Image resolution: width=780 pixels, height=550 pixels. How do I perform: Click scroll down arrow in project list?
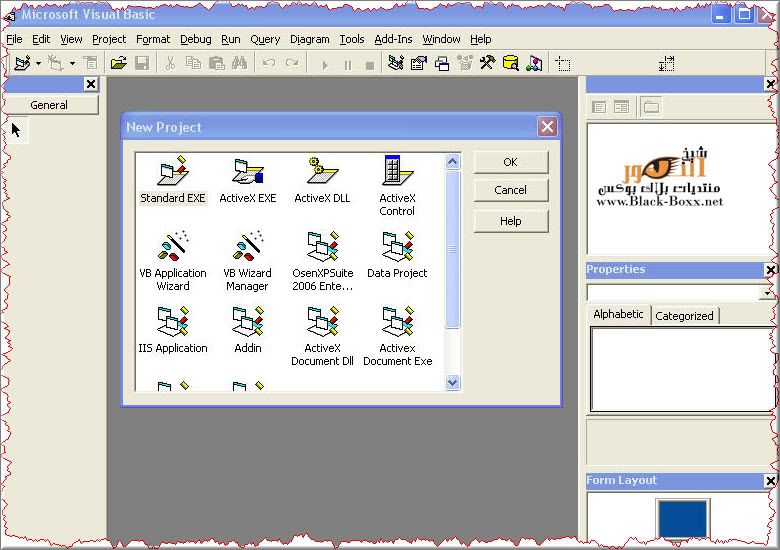tap(452, 382)
